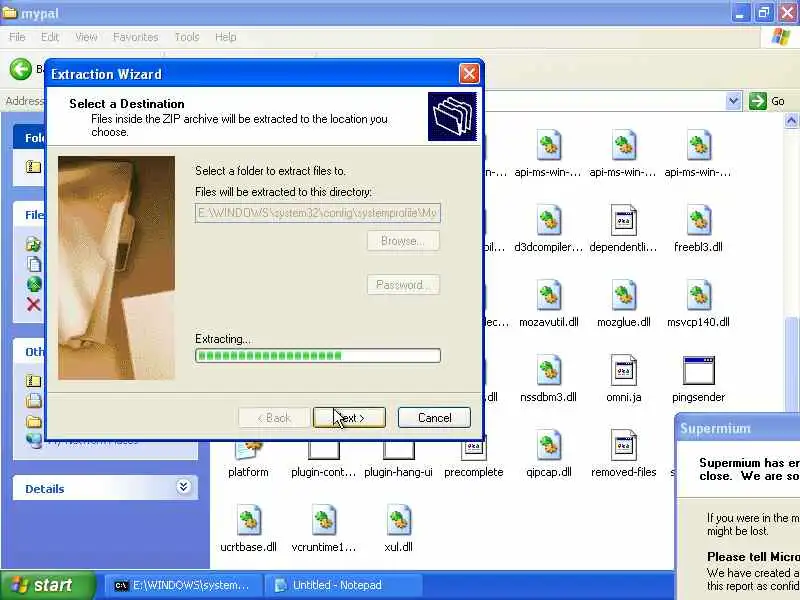Switch to the E:\WINDOWS\system… taskbar item
The image size is (800, 600).
183,585
